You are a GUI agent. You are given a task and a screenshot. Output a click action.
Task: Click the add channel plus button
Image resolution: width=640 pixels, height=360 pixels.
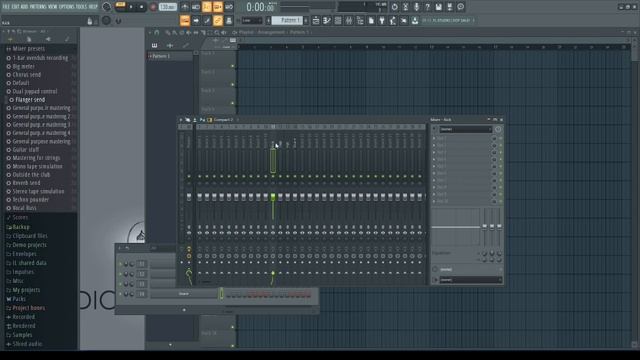[184, 310]
